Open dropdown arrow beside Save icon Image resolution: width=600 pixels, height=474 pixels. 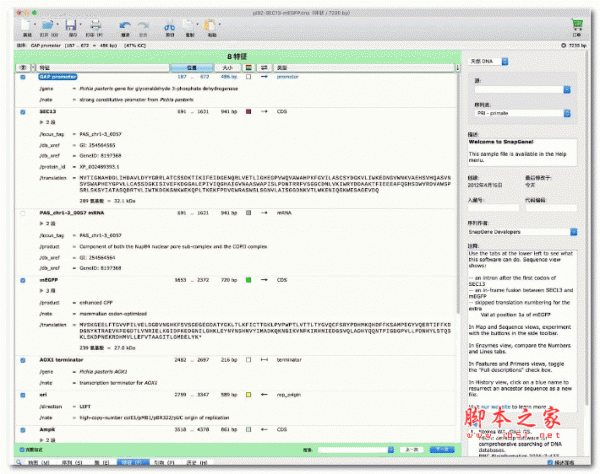coord(80,24)
